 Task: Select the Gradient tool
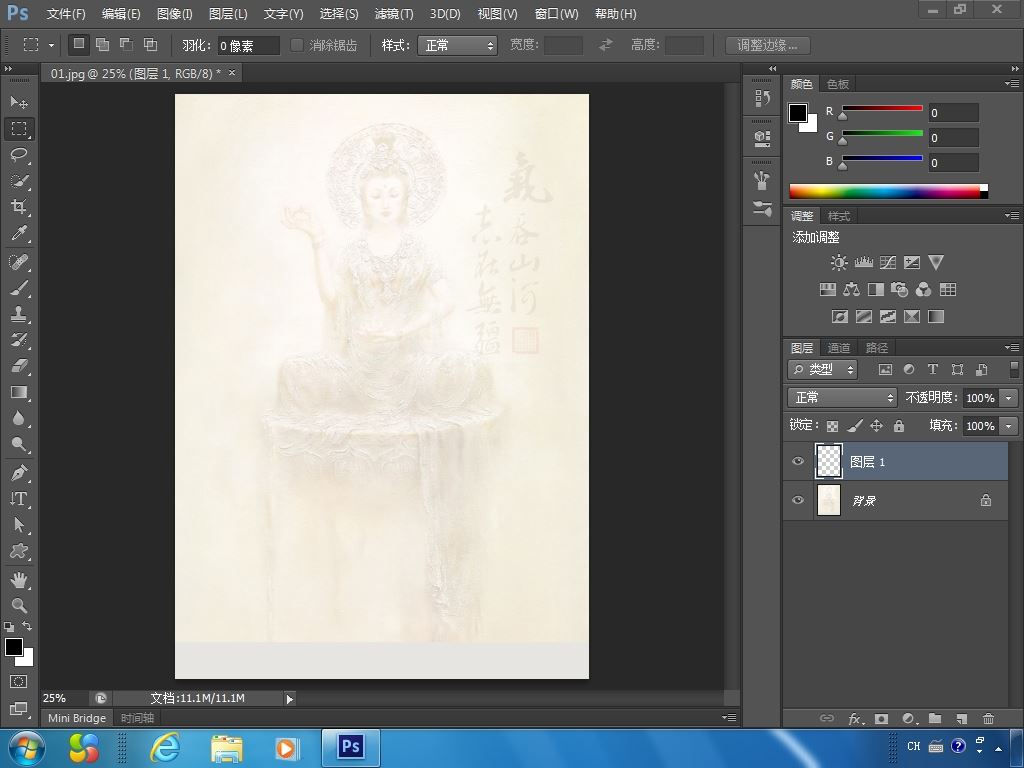pos(19,392)
